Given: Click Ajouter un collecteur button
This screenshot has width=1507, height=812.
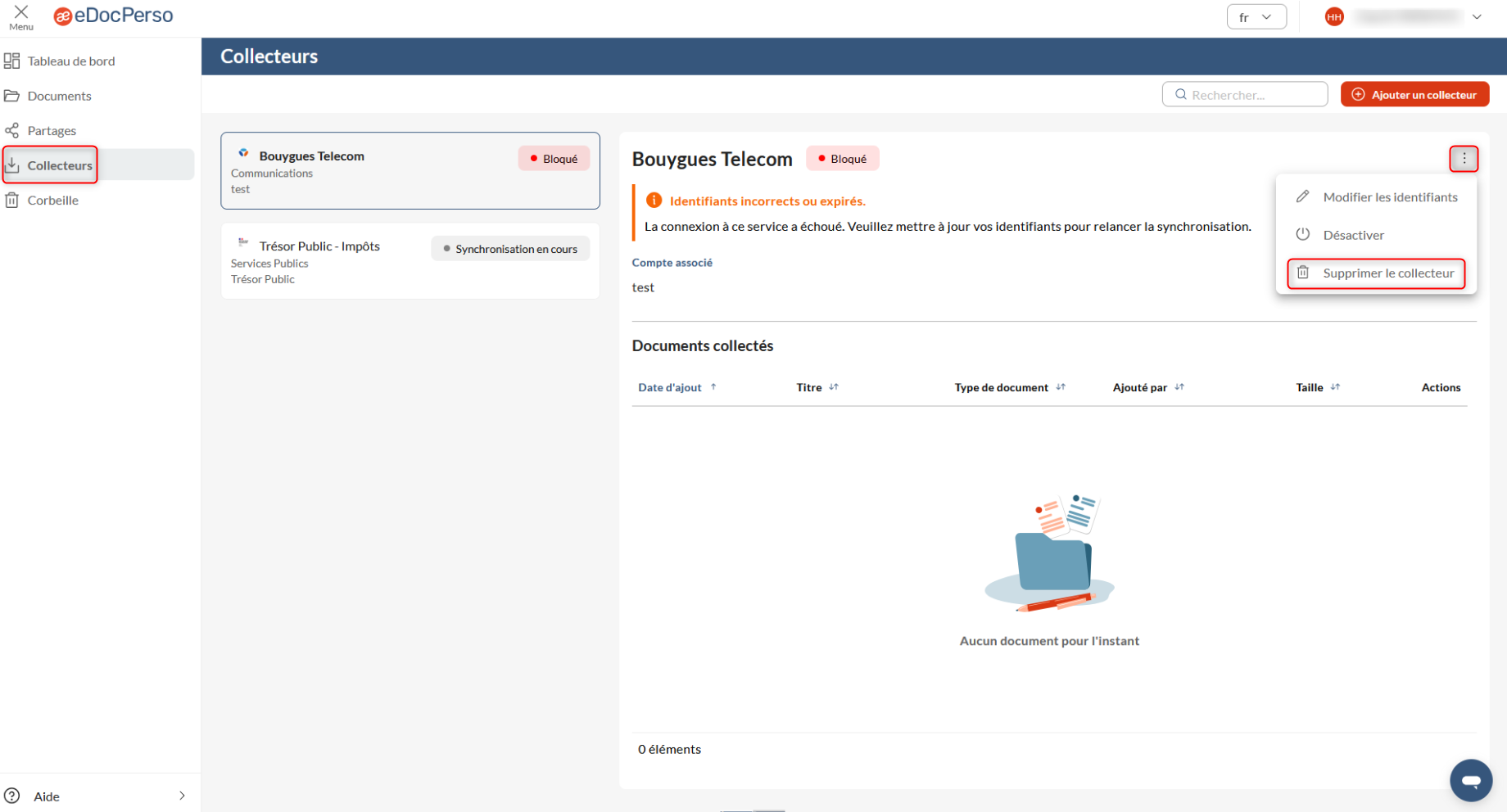Looking at the screenshot, I should [1414, 95].
